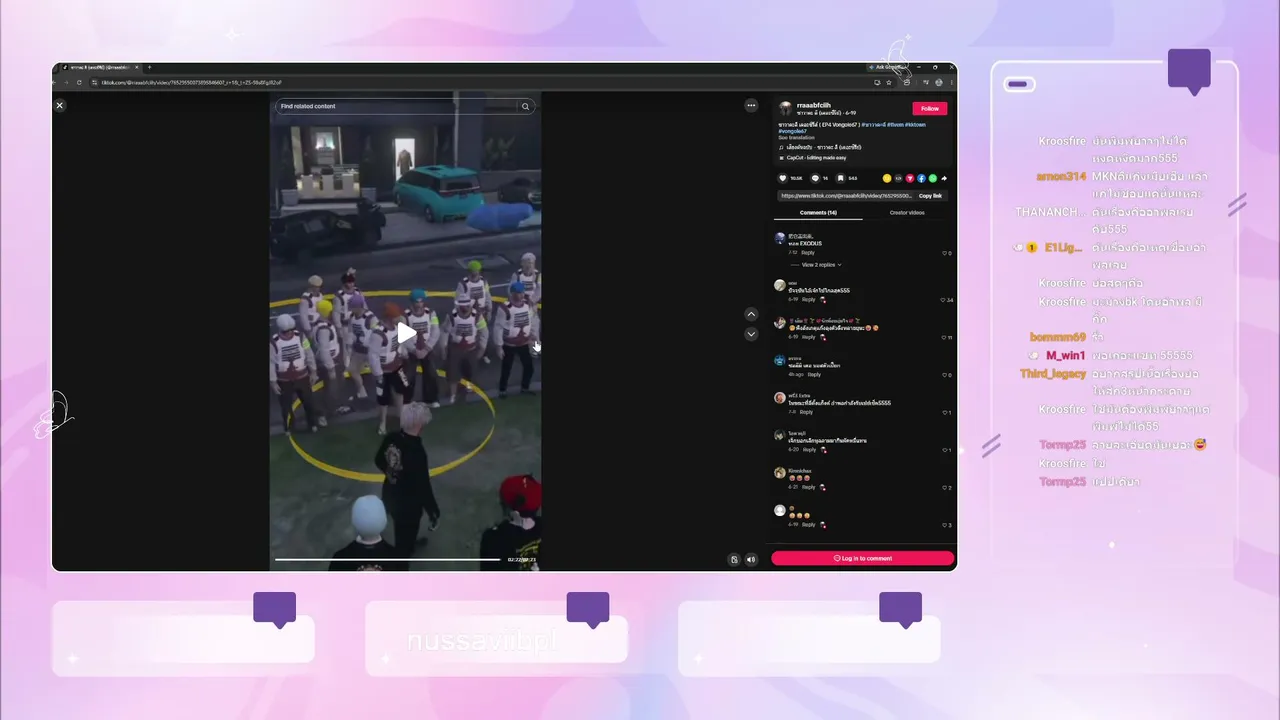This screenshot has height=720, width=1280.
Task: Click the magnifier icon in related content search
Action: pyautogui.click(x=525, y=106)
